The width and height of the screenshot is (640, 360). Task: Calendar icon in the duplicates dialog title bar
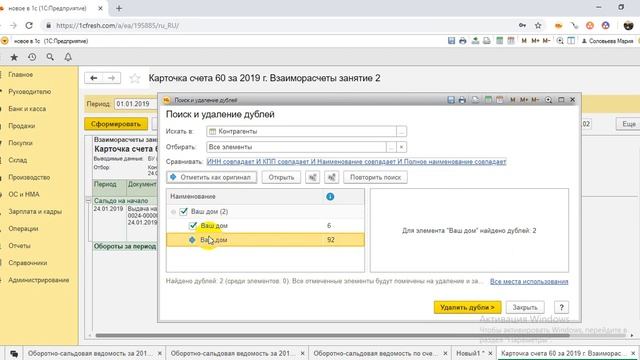[x=500, y=100]
